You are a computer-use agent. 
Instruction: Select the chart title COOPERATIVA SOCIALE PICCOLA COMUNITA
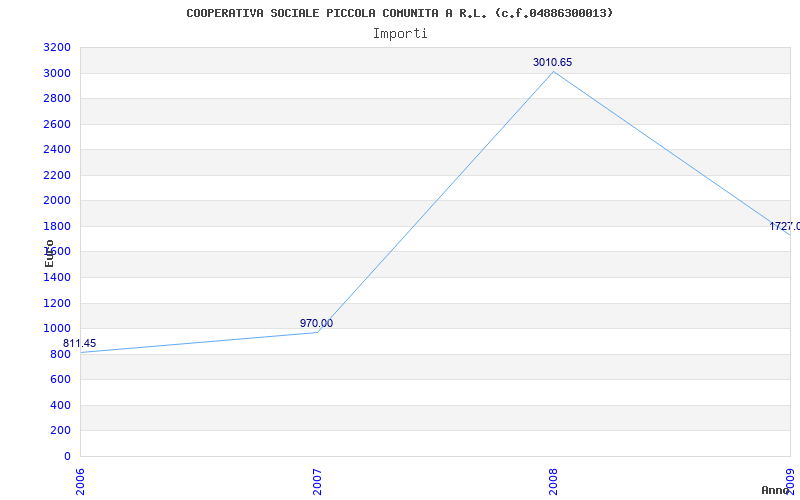click(x=399, y=13)
